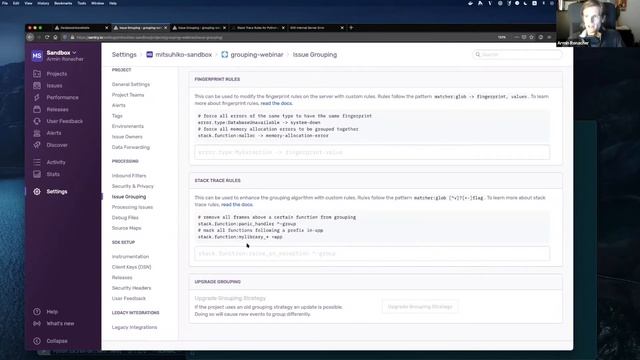This screenshot has height=360, width=640.
Task: Open Legacy Integrations settings
Action: click(134, 327)
